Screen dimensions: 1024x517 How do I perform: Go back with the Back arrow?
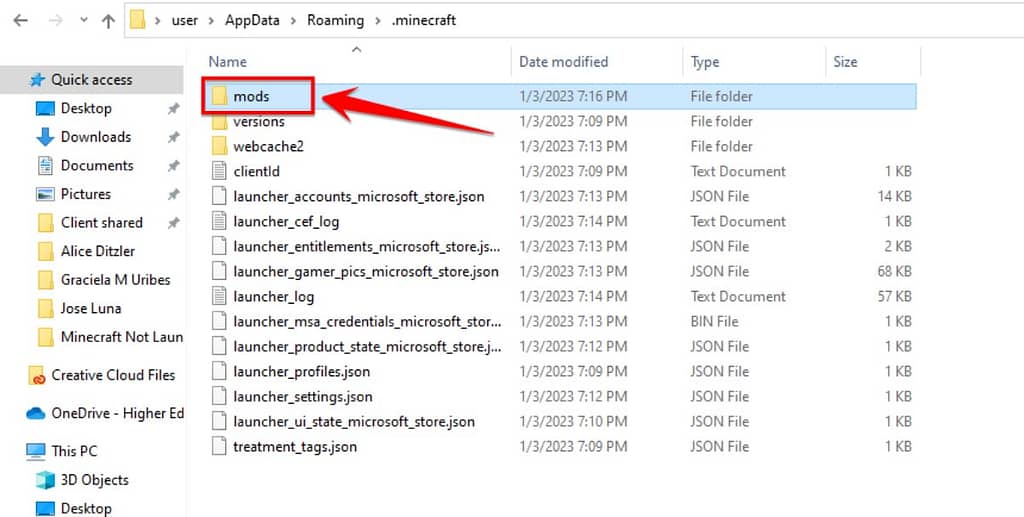click(x=21, y=20)
